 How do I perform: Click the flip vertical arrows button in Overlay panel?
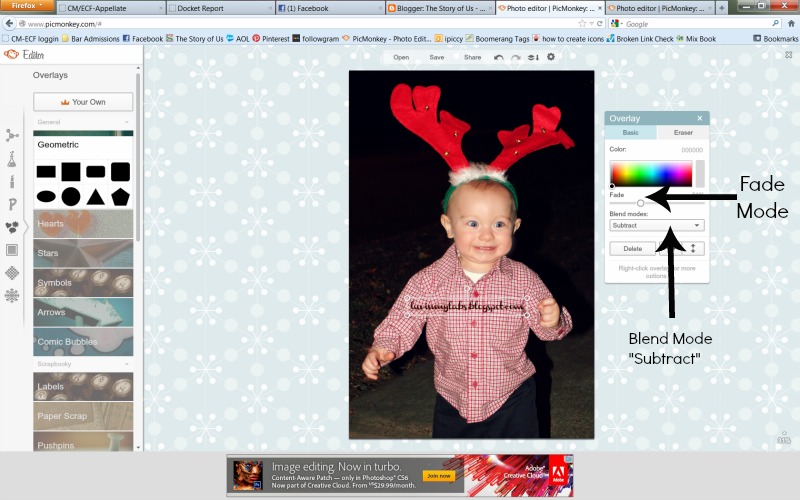point(693,248)
